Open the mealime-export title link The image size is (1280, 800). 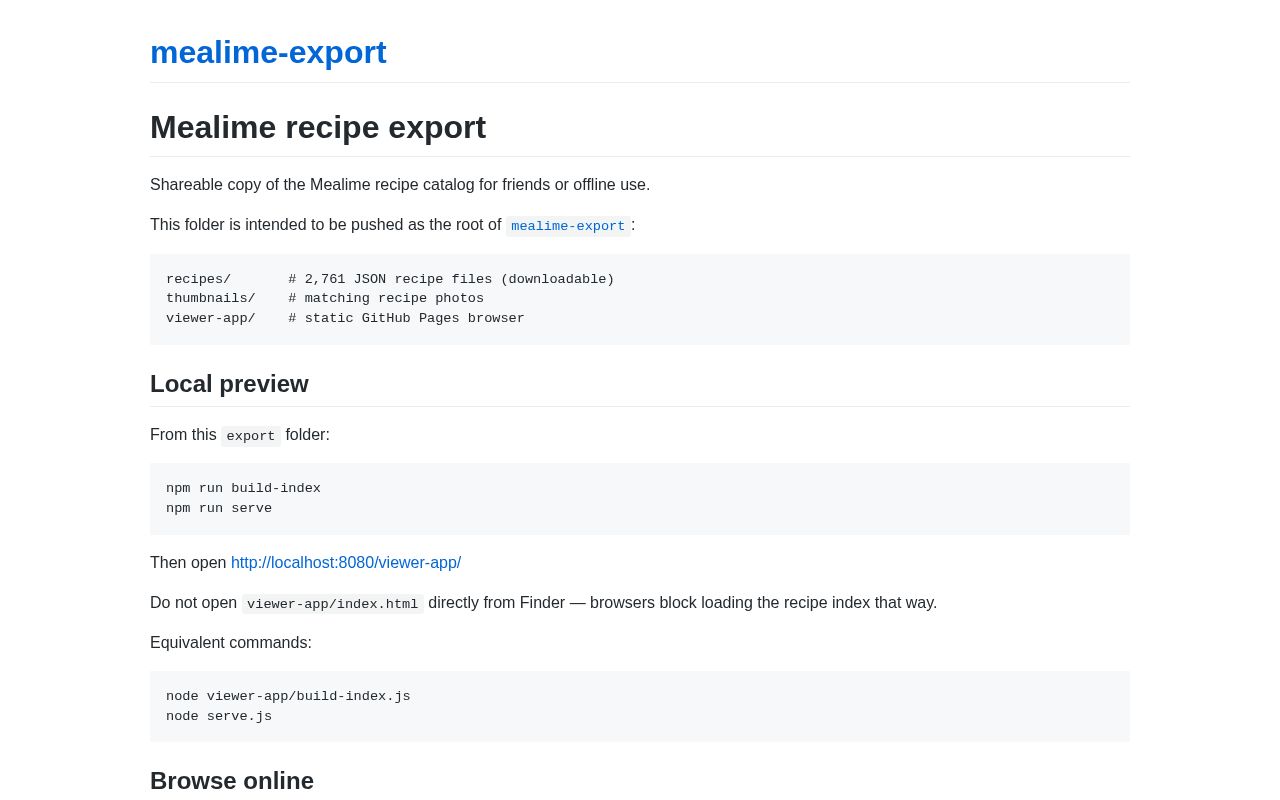[x=268, y=52]
